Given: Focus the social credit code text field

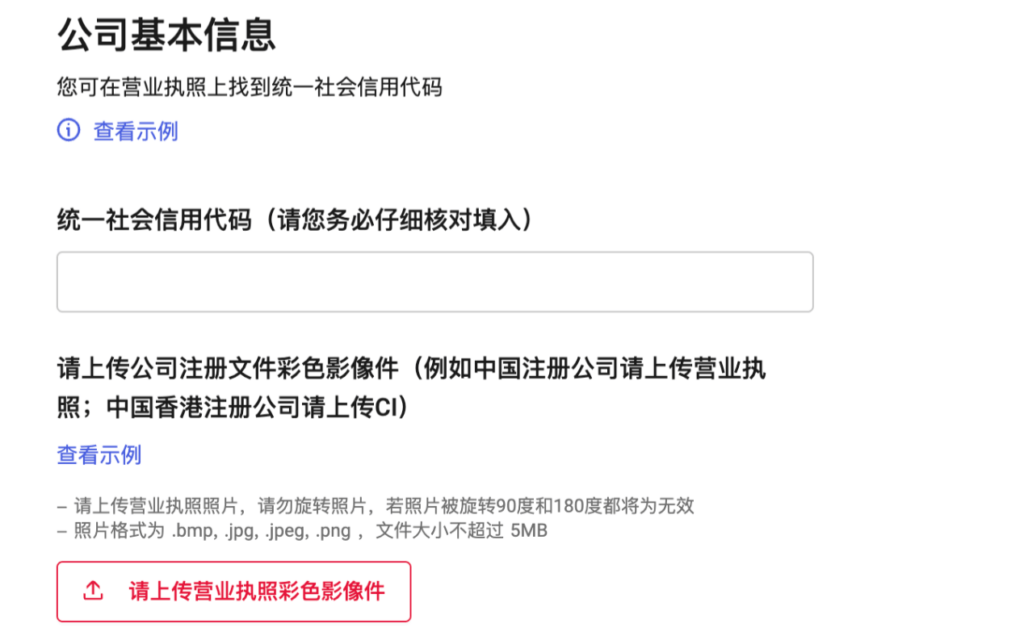Looking at the screenshot, I should pyautogui.click(x=435, y=281).
